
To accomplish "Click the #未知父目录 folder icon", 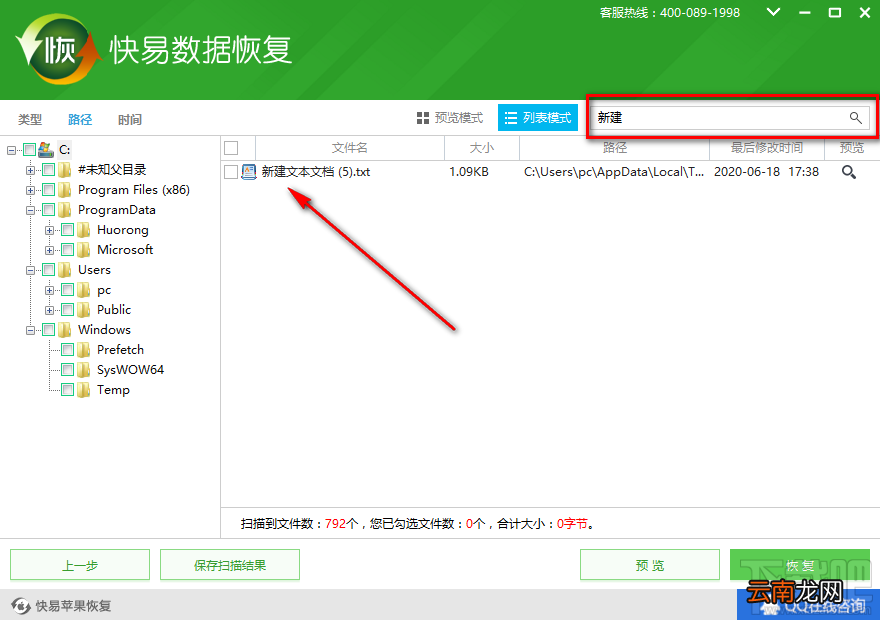I will pyautogui.click(x=65, y=169).
